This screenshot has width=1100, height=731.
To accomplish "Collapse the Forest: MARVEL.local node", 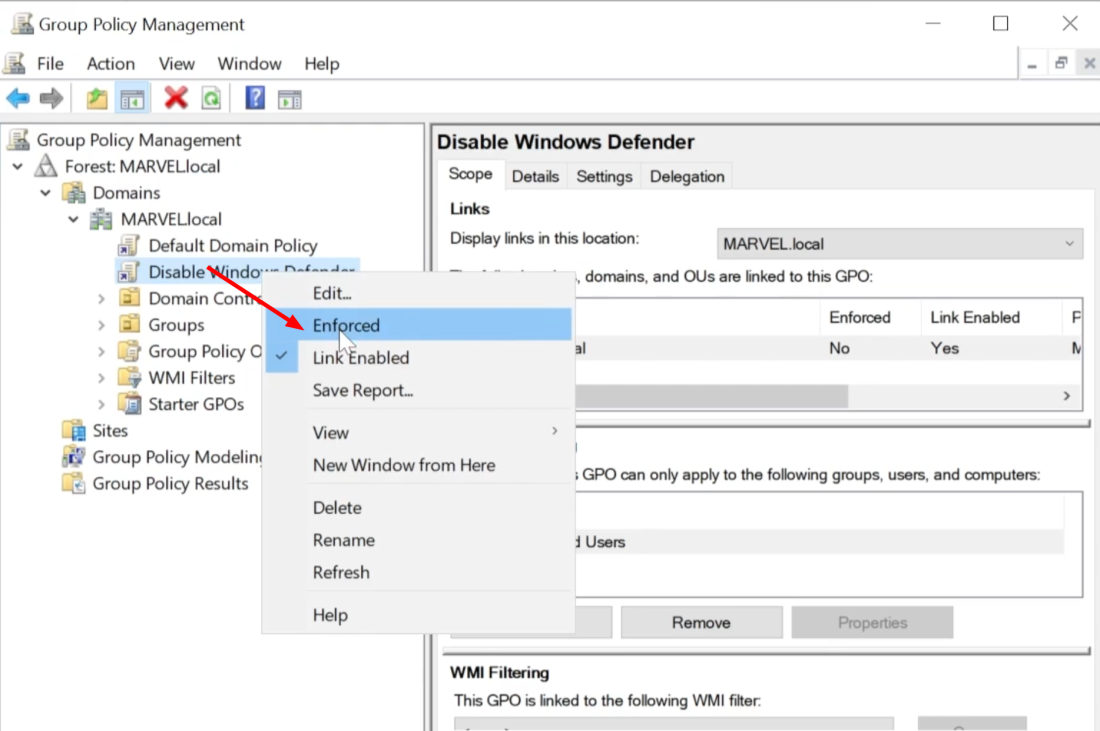I will [18, 167].
